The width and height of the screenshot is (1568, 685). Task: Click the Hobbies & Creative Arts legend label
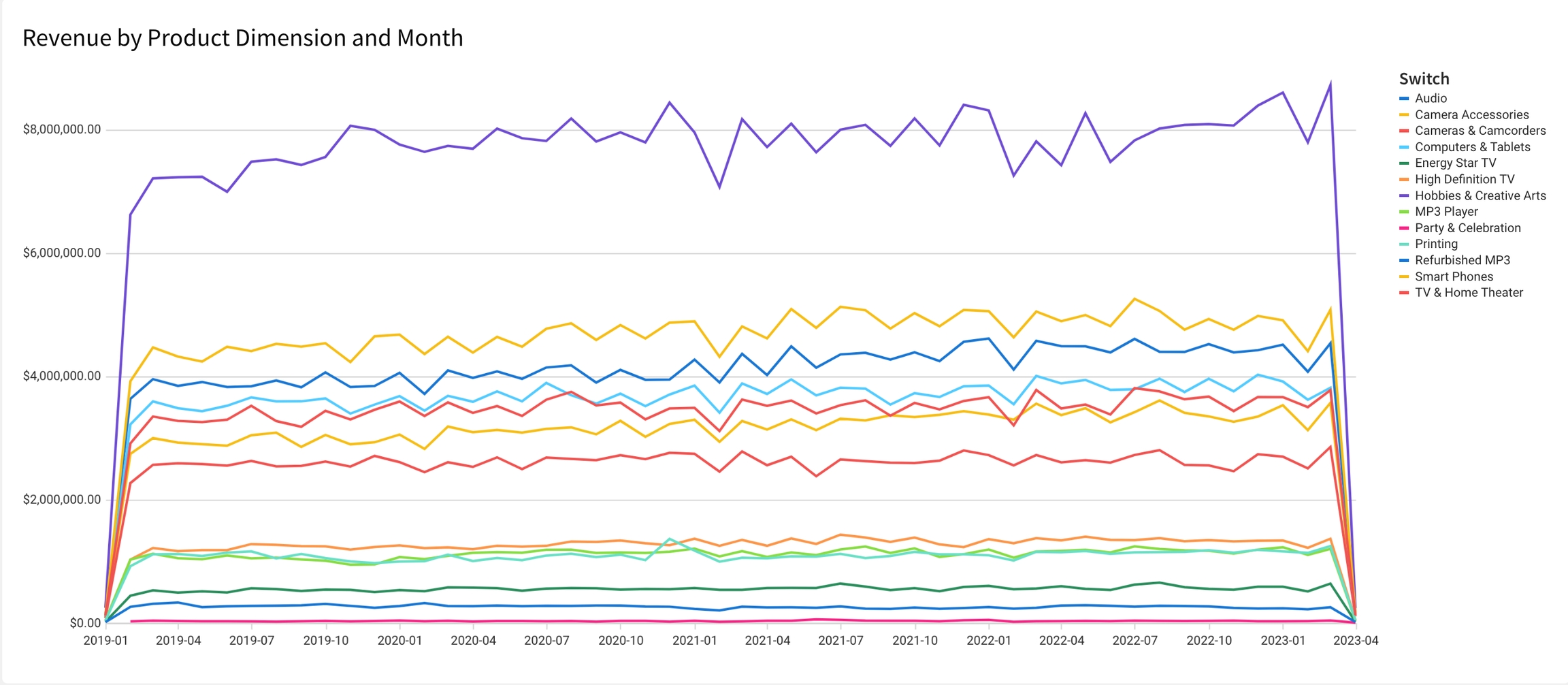click(x=1480, y=196)
